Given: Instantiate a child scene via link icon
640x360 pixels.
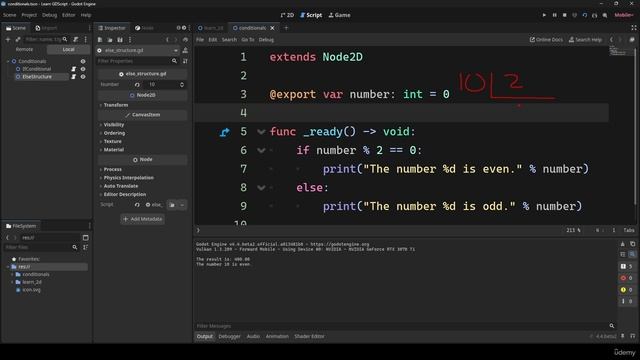Looking at the screenshot, I should (x=18, y=40).
